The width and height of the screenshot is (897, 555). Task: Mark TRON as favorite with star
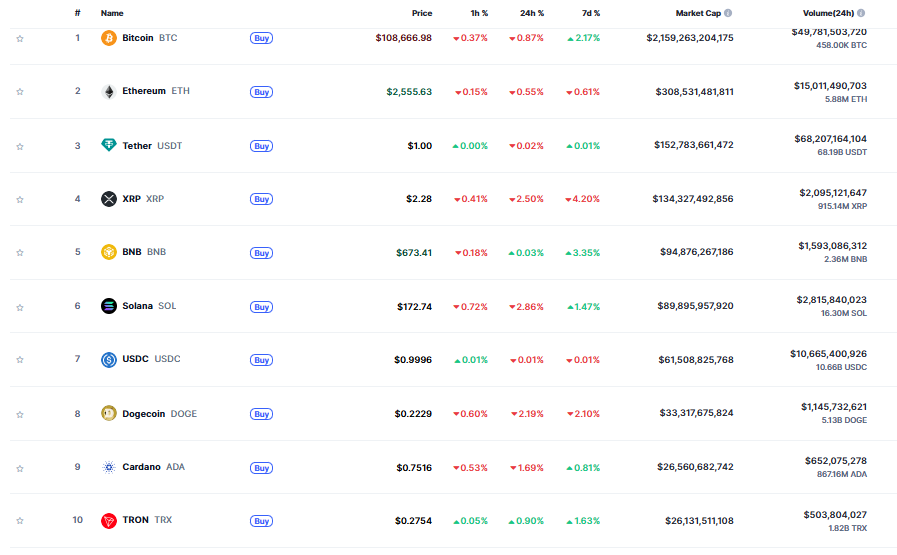click(20, 521)
